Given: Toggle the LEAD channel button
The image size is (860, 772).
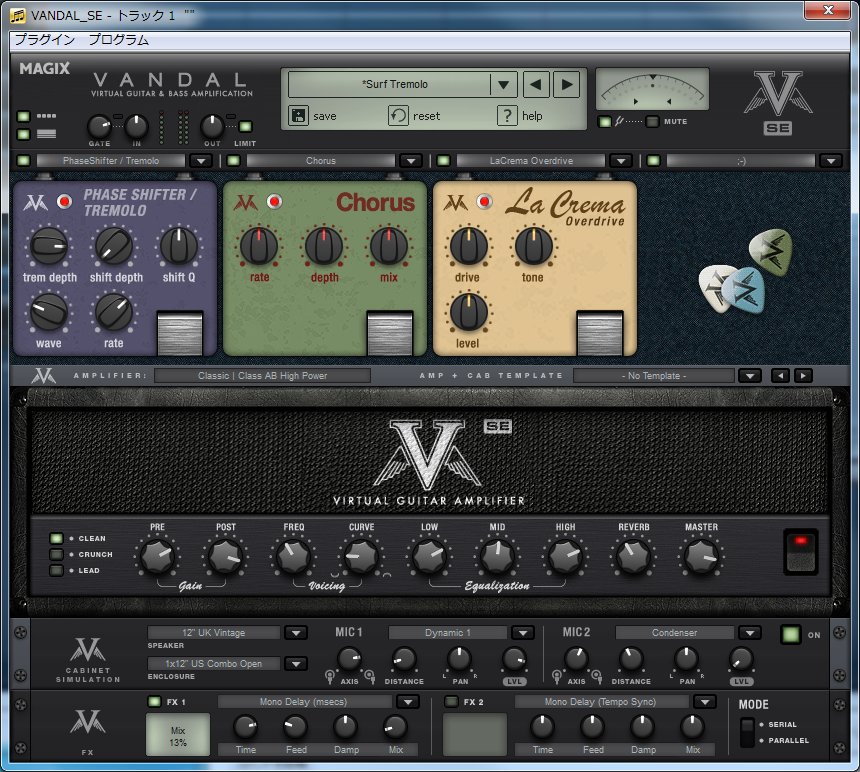Looking at the screenshot, I should [56, 570].
